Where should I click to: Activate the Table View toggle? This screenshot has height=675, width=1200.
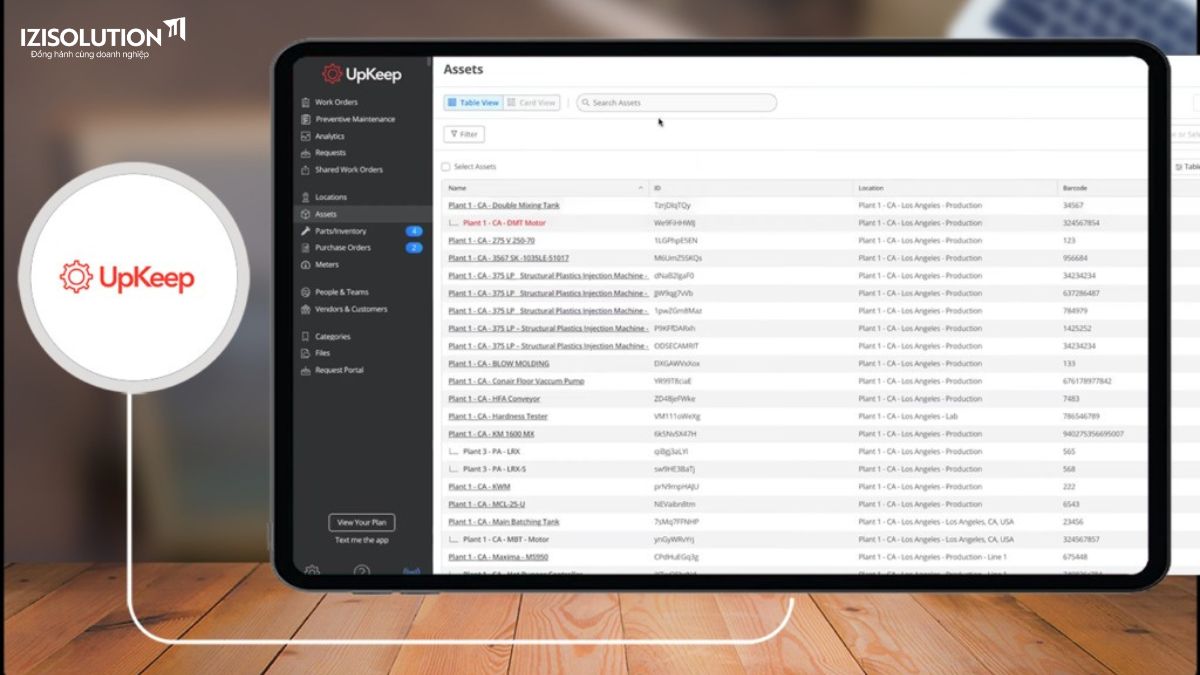pyautogui.click(x=473, y=103)
